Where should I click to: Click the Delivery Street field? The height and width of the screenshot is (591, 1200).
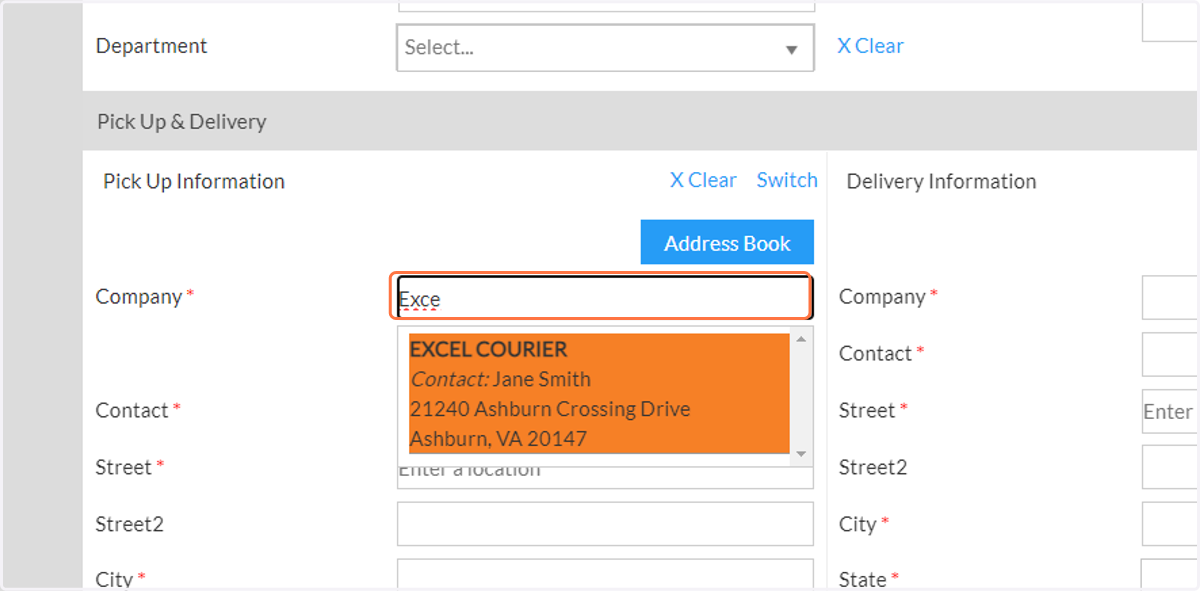click(x=1170, y=411)
